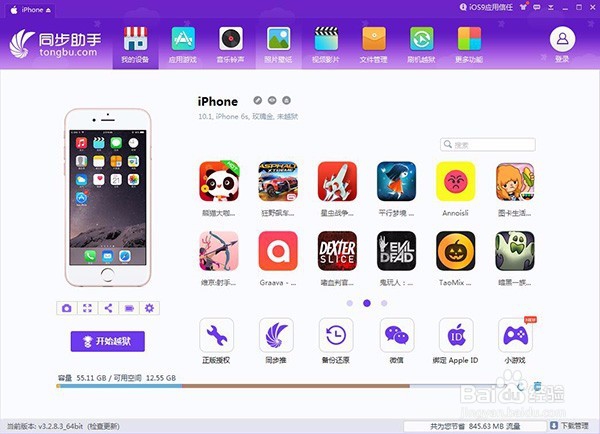This screenshot has height=434, width=600.
Task: Open the 更多功能 more functions tab
Action: tap(469, 44)
